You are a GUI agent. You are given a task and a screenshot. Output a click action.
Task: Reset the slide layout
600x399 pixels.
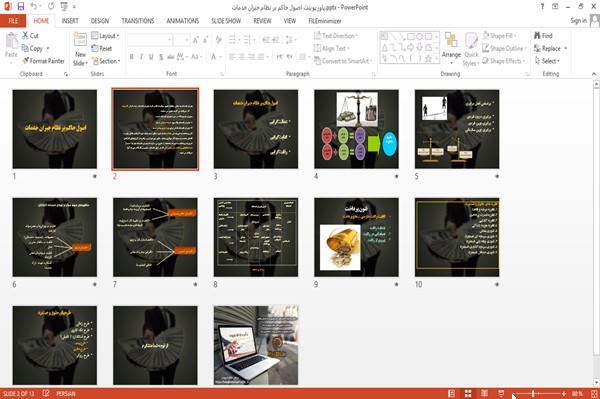point(102,48)
